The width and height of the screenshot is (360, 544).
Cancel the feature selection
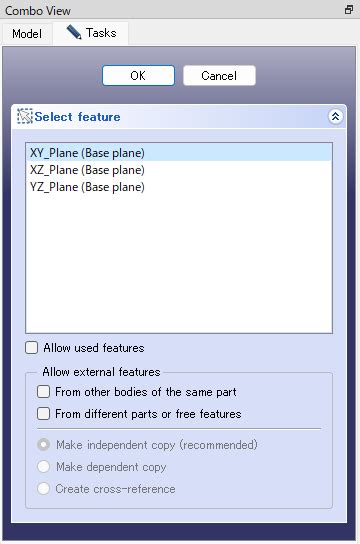(x=219, y=75)
